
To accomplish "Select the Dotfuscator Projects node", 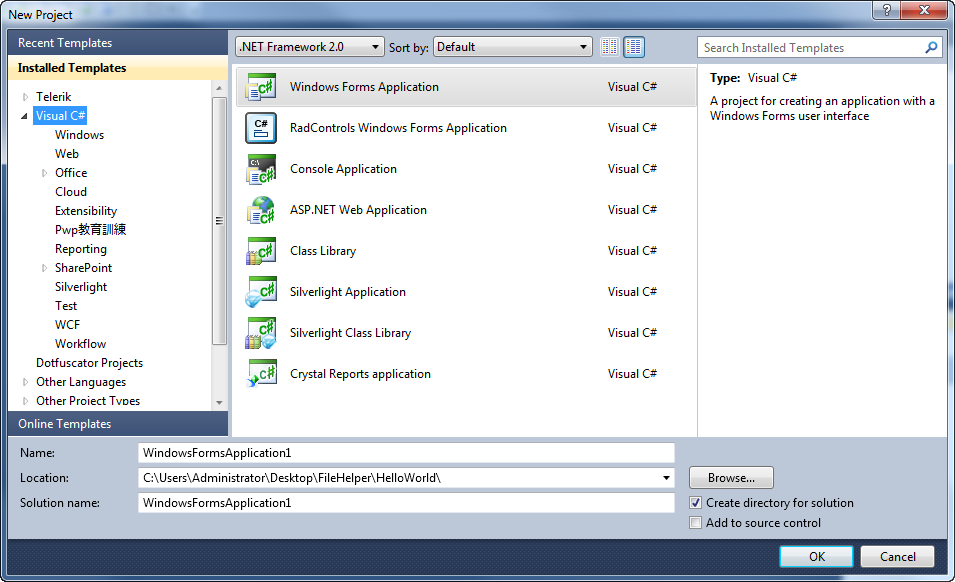I will (89, 363).
